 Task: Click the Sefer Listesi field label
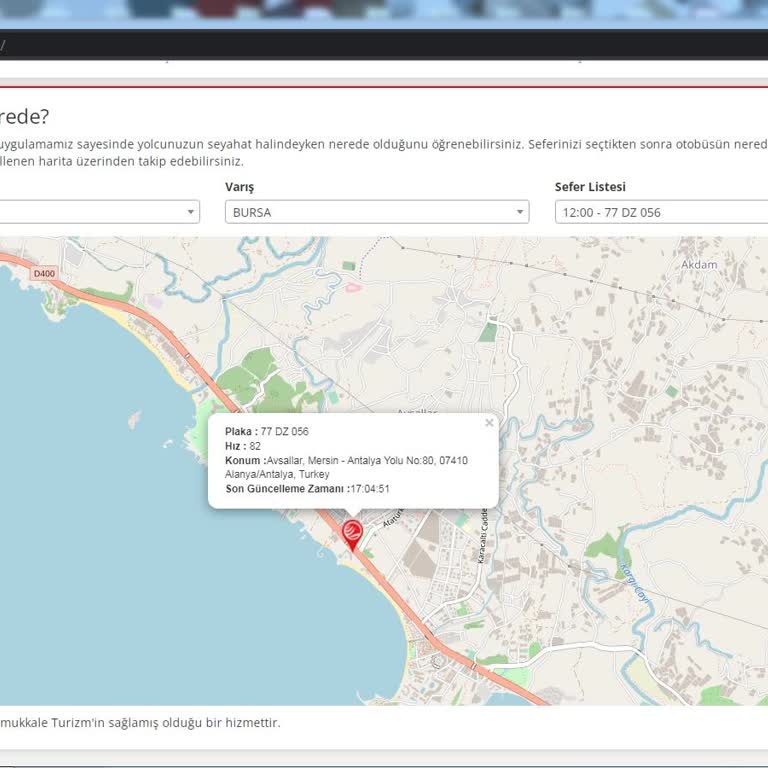[x=590, y=187]
